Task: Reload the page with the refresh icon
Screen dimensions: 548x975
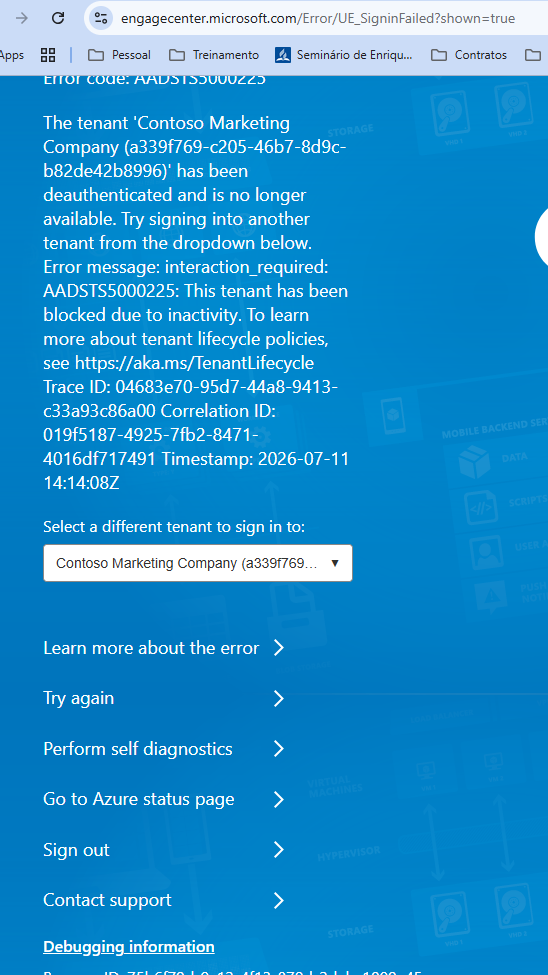Action: pos(58,18)
